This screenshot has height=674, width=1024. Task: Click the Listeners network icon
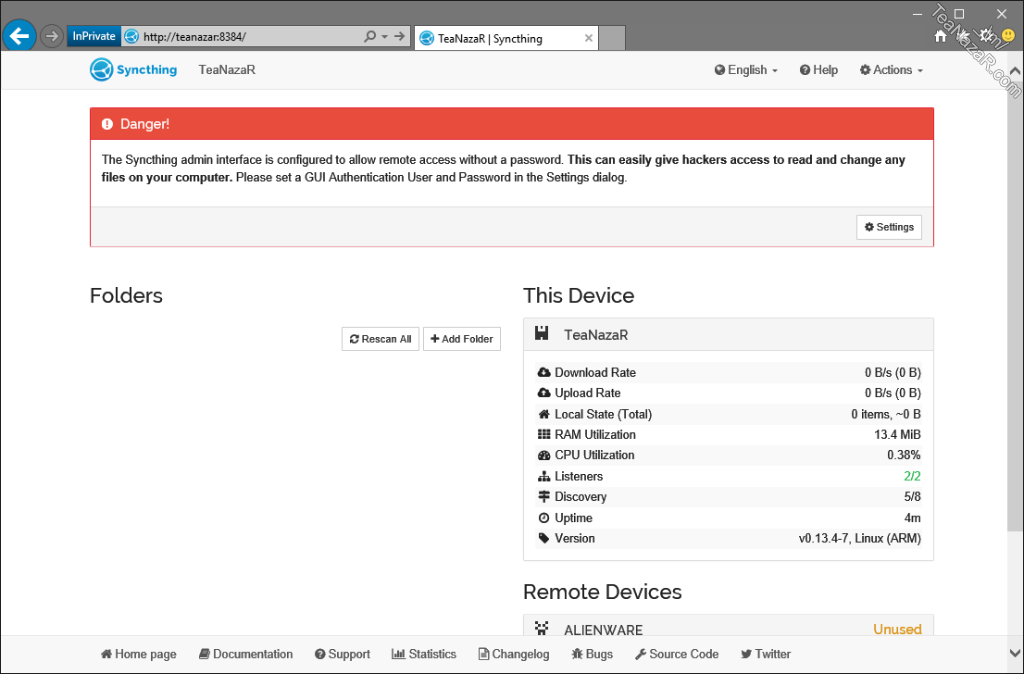coord(543,476)
